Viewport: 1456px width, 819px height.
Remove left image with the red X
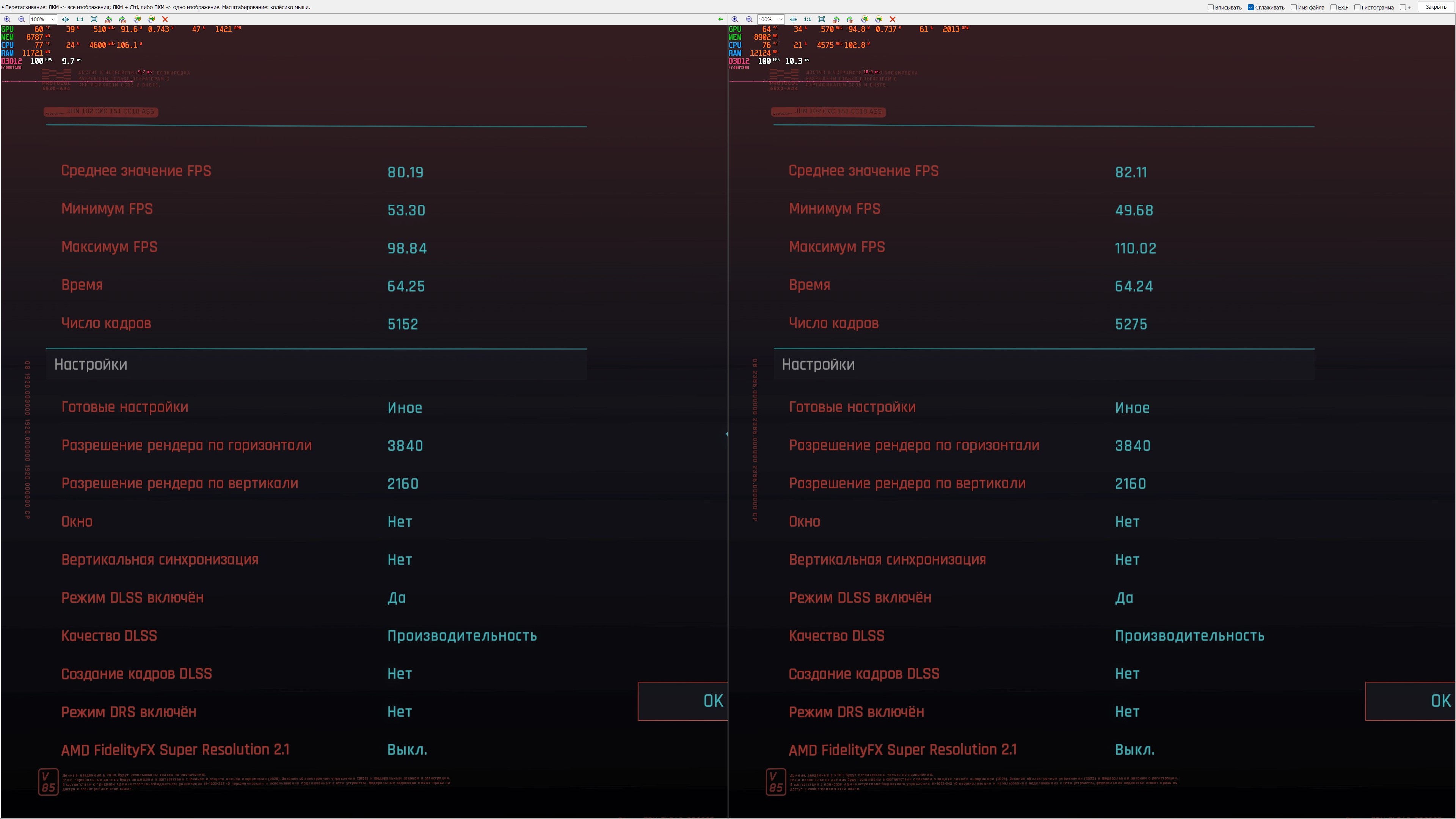tap(165, 20)
